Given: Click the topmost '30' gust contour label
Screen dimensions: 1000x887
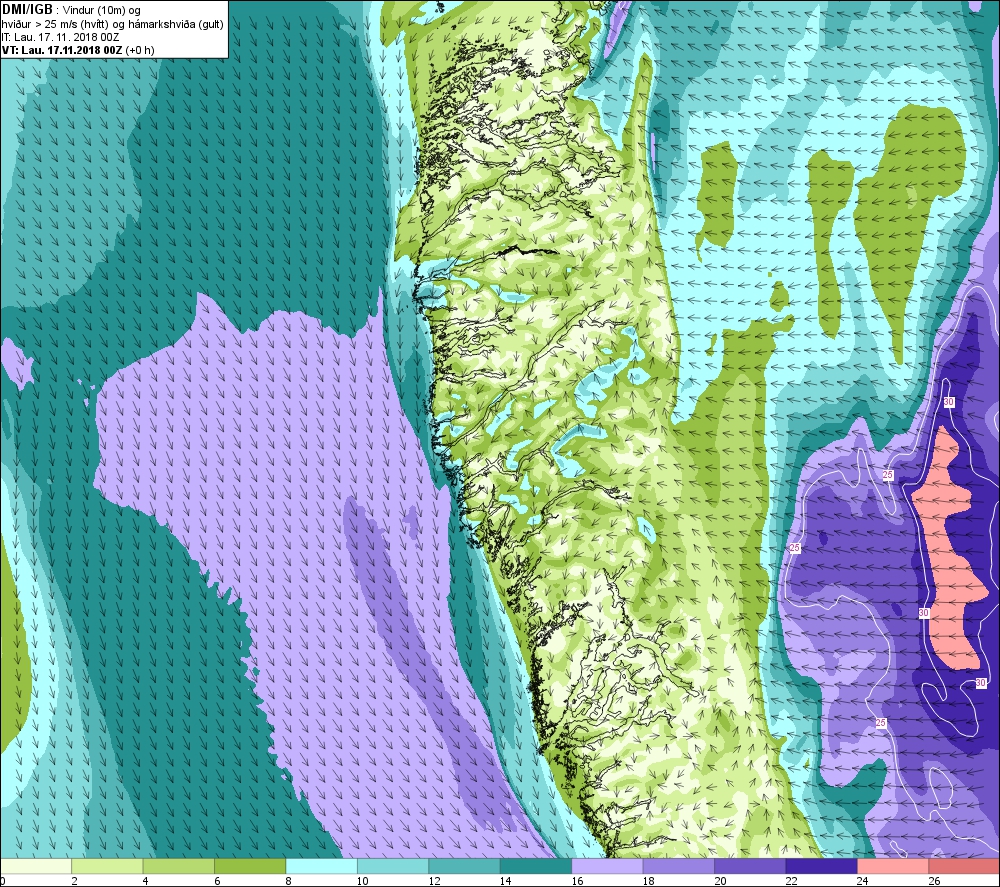Looking at the screenshot, I should click(x=949, y=402).
